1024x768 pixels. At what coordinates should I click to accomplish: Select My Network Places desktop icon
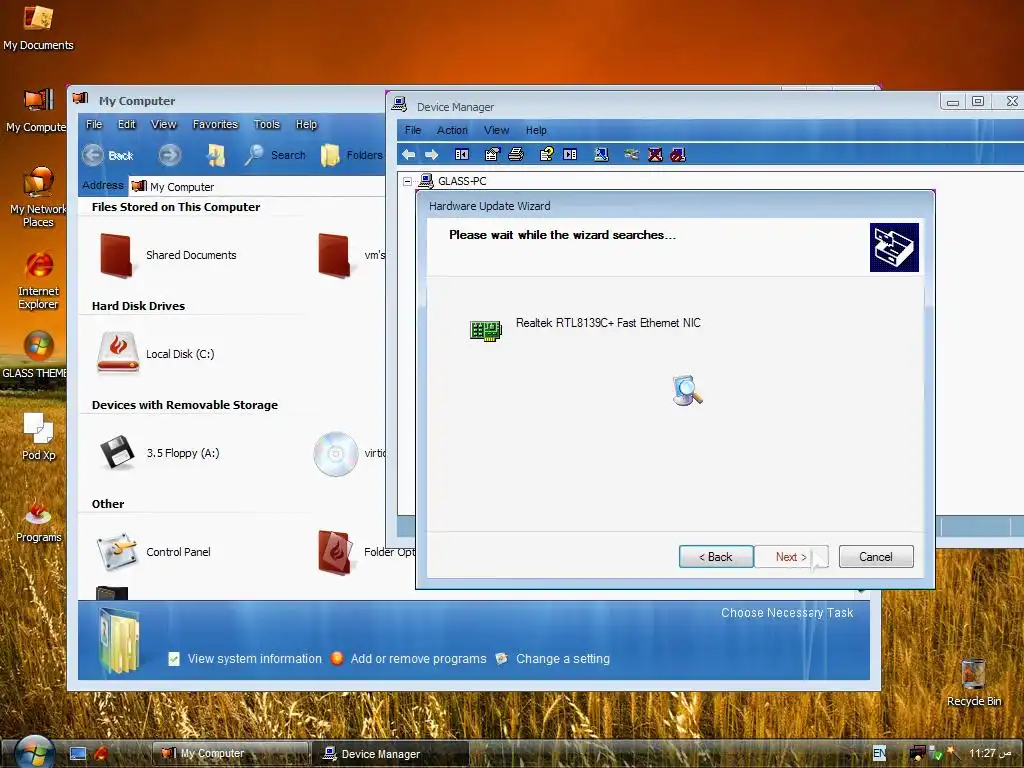(x=38, y=197)
